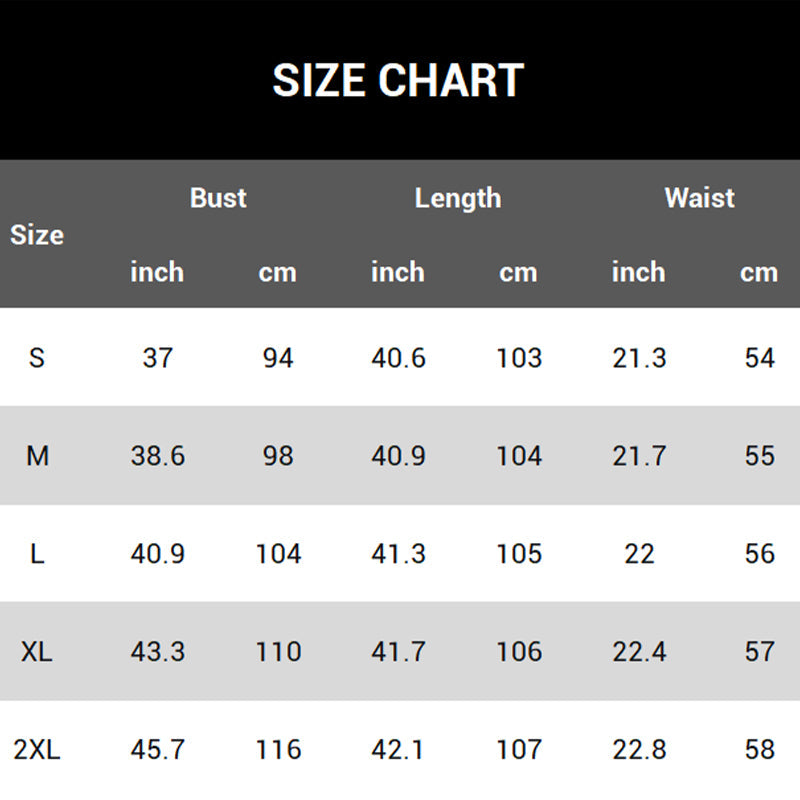Viewport: 800px width, 800px height.
Task: Click the 42.1 length inch value
Action: 398,750
